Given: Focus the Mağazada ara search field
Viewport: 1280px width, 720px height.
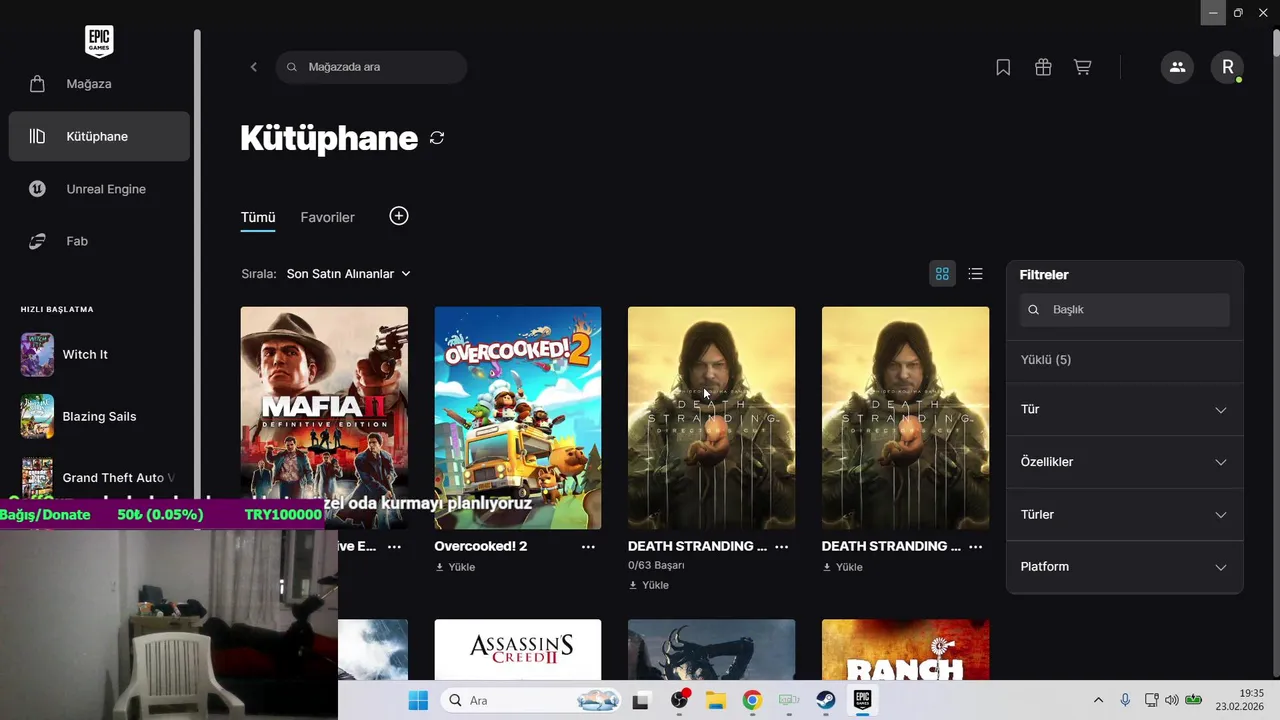Looking at the screenshot, I should click(x=371, y=67).
